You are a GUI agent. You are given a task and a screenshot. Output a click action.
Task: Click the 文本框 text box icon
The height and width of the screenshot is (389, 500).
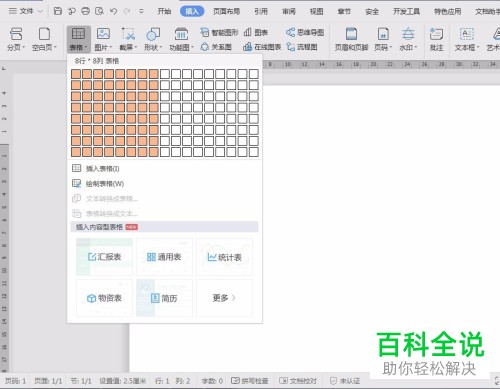[x=467, y=34]
